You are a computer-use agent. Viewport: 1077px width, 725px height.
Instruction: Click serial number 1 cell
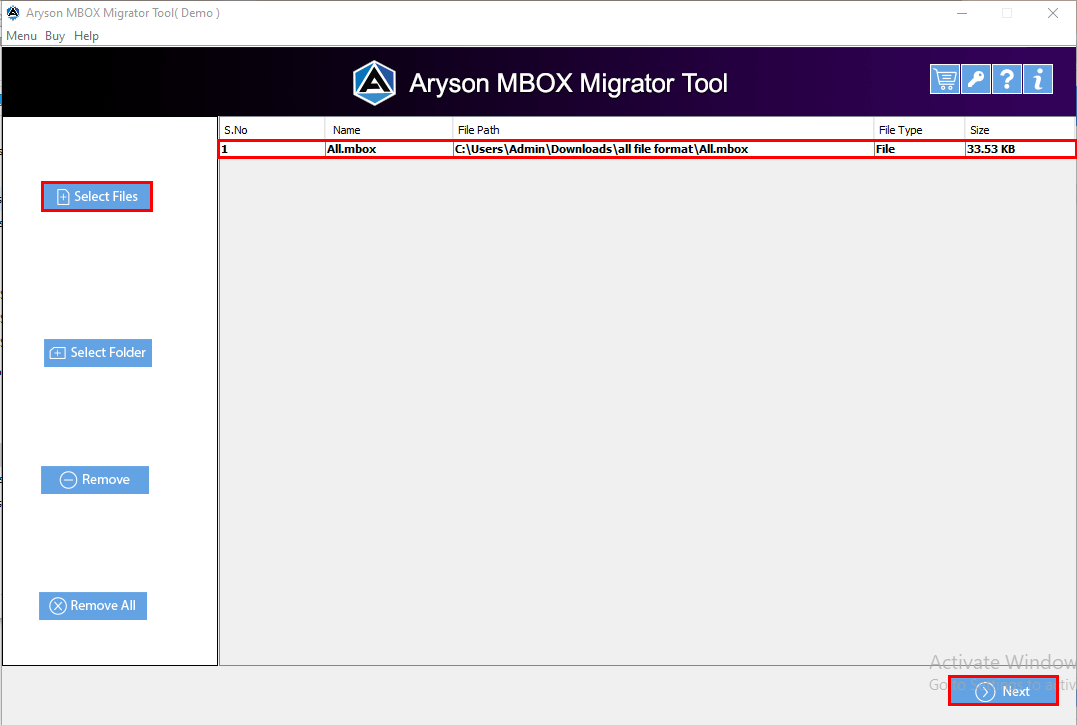(273, 149)
